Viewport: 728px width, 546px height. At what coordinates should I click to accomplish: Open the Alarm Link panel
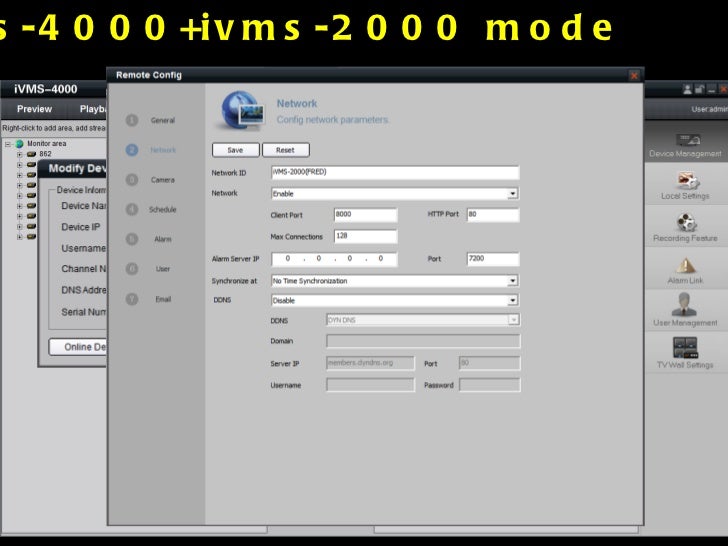pos(685,270)
